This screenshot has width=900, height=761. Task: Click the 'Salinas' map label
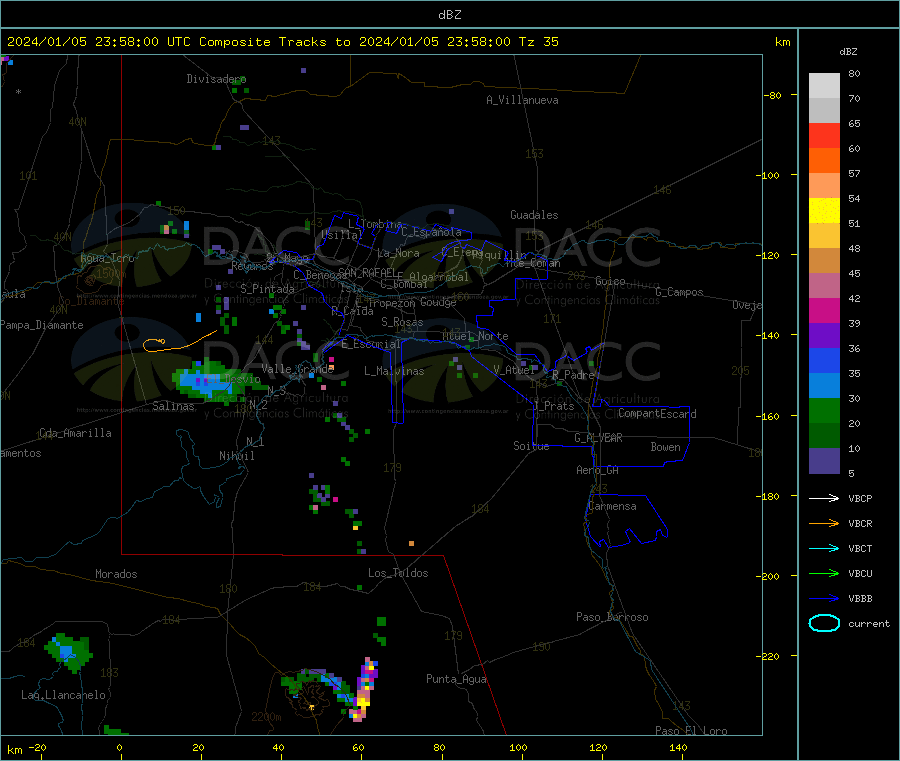173,406
